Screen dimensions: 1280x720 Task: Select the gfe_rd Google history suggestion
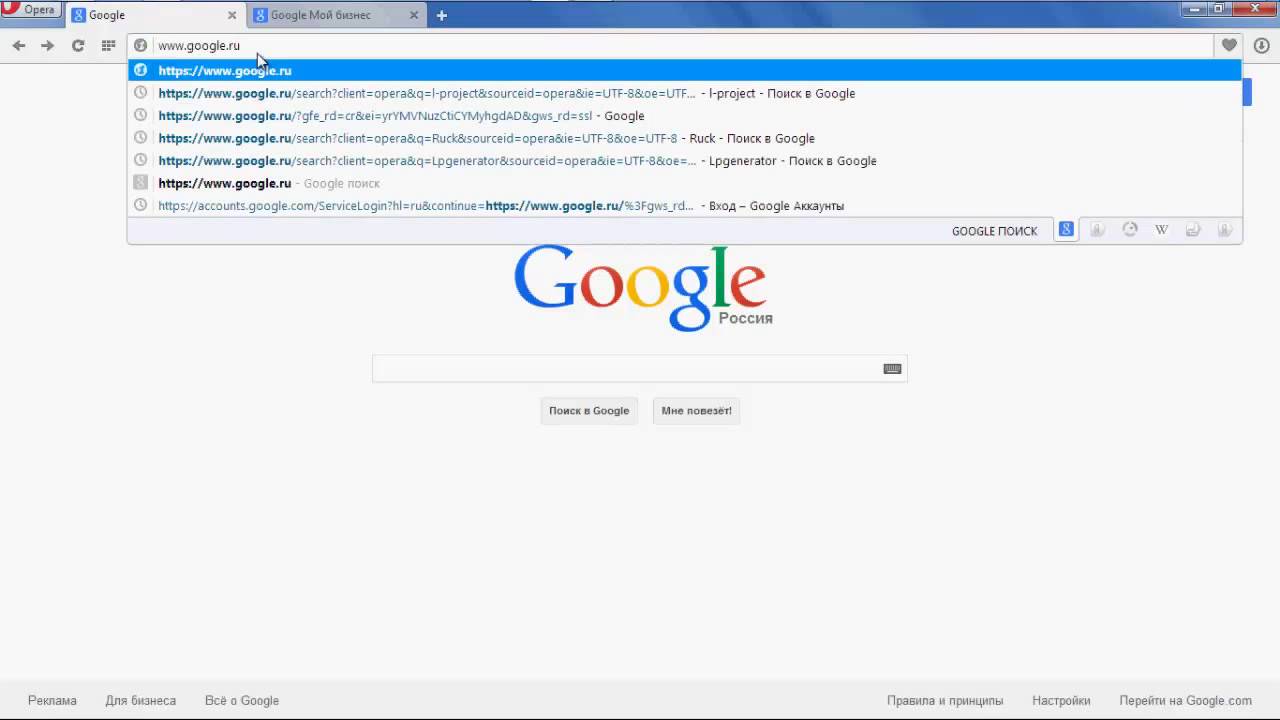click(x=685, y=115)
